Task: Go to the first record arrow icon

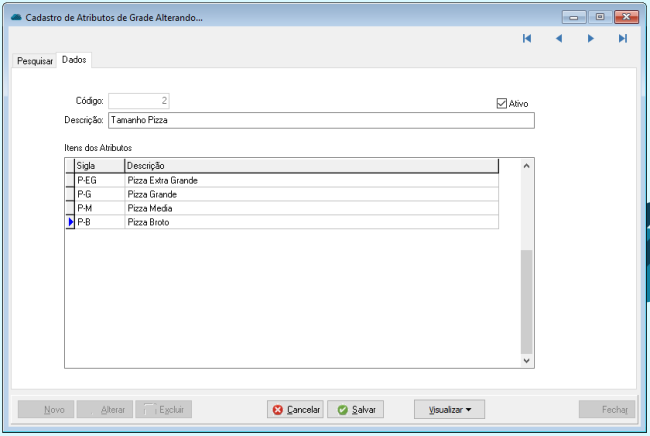Action: (526, 39)
